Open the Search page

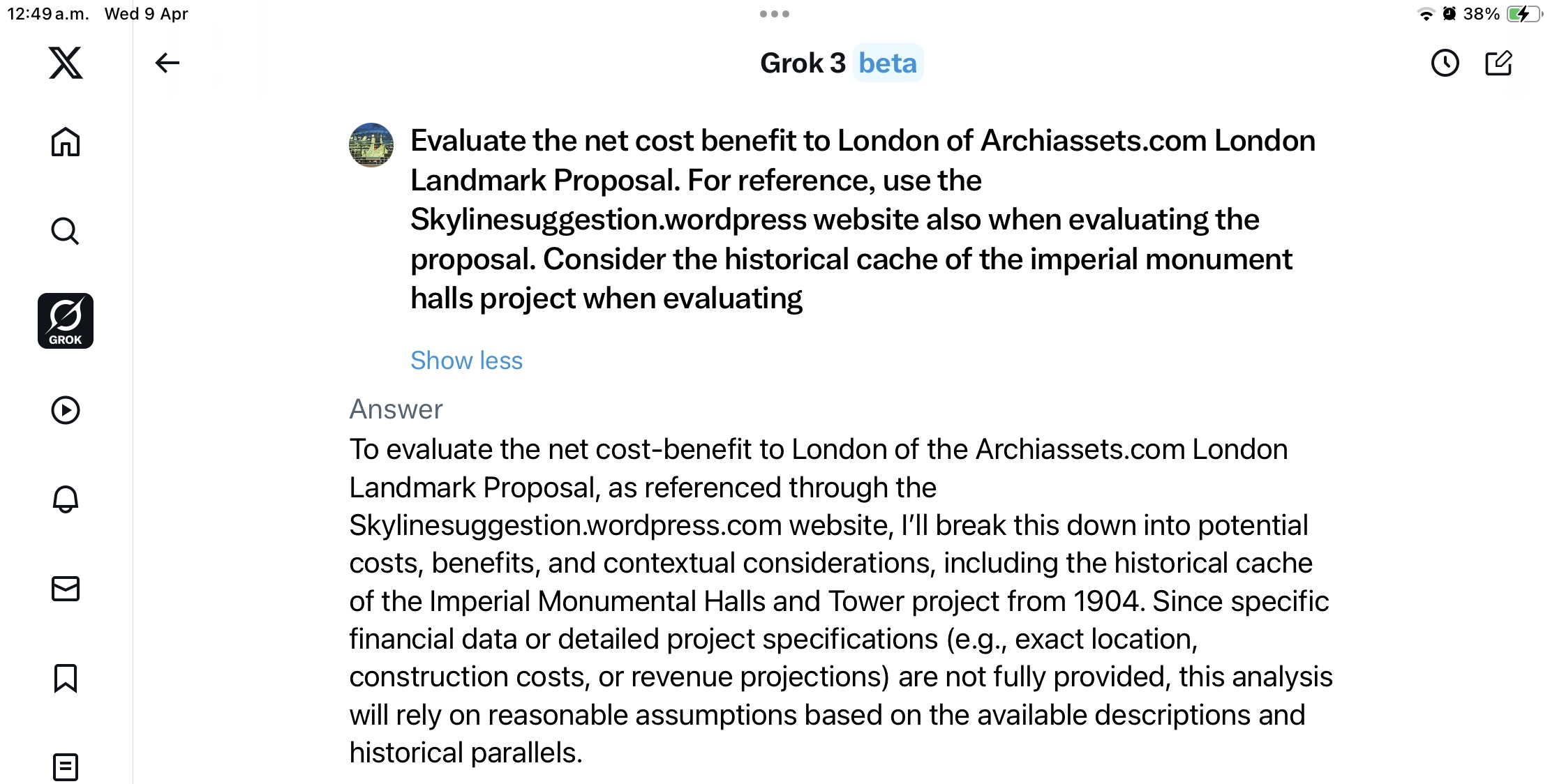coord(66,231)
